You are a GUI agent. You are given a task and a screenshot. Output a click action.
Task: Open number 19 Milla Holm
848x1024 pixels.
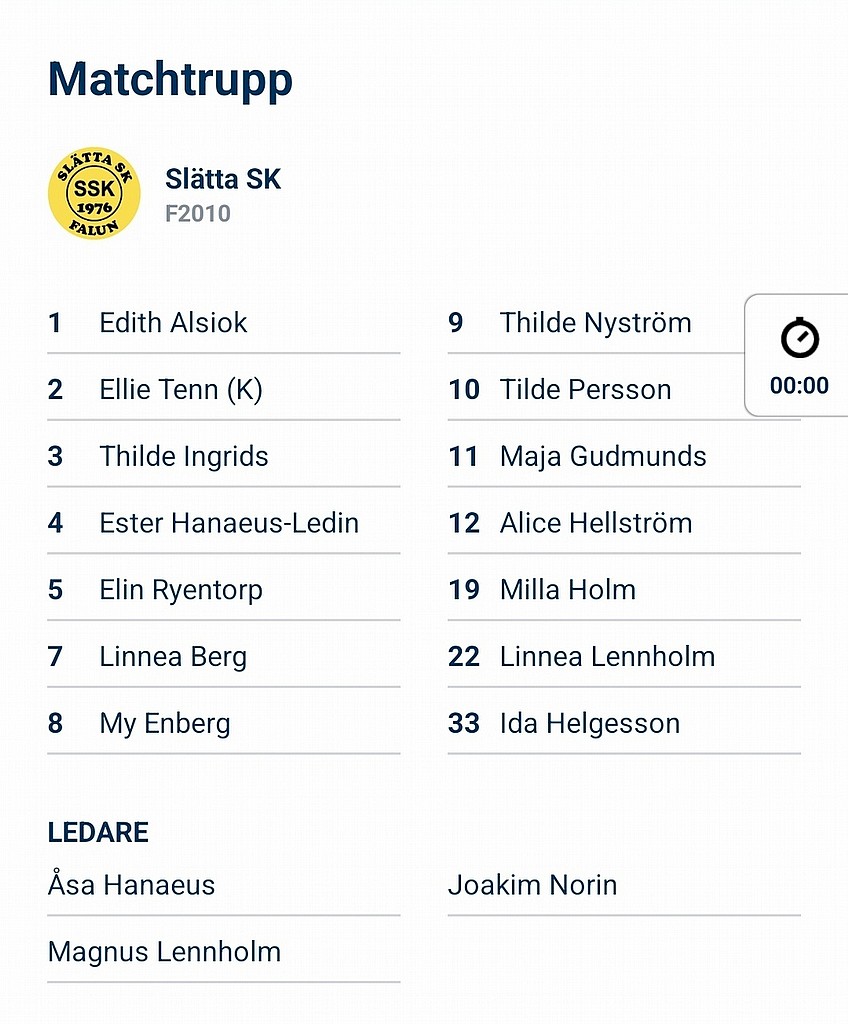pyautogui.click(x=624, y=589)
